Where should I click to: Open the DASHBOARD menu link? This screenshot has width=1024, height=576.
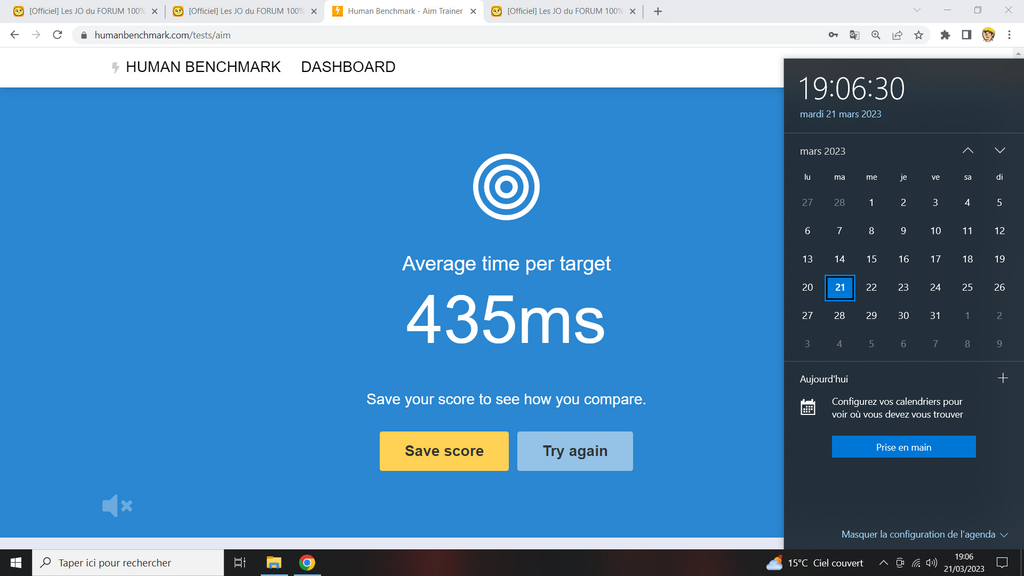[348, 67]
